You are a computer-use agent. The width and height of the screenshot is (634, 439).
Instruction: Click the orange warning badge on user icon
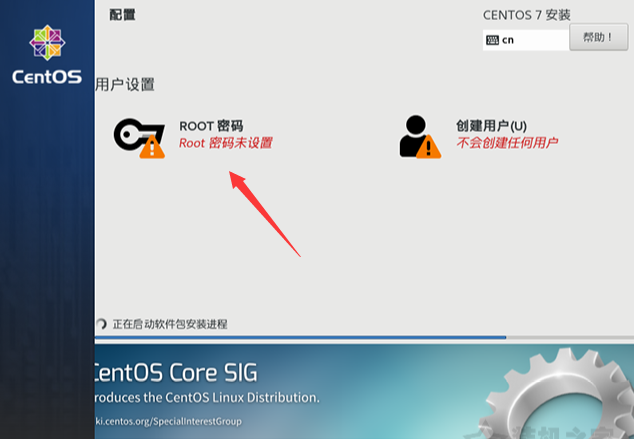(x=428, y=147)
